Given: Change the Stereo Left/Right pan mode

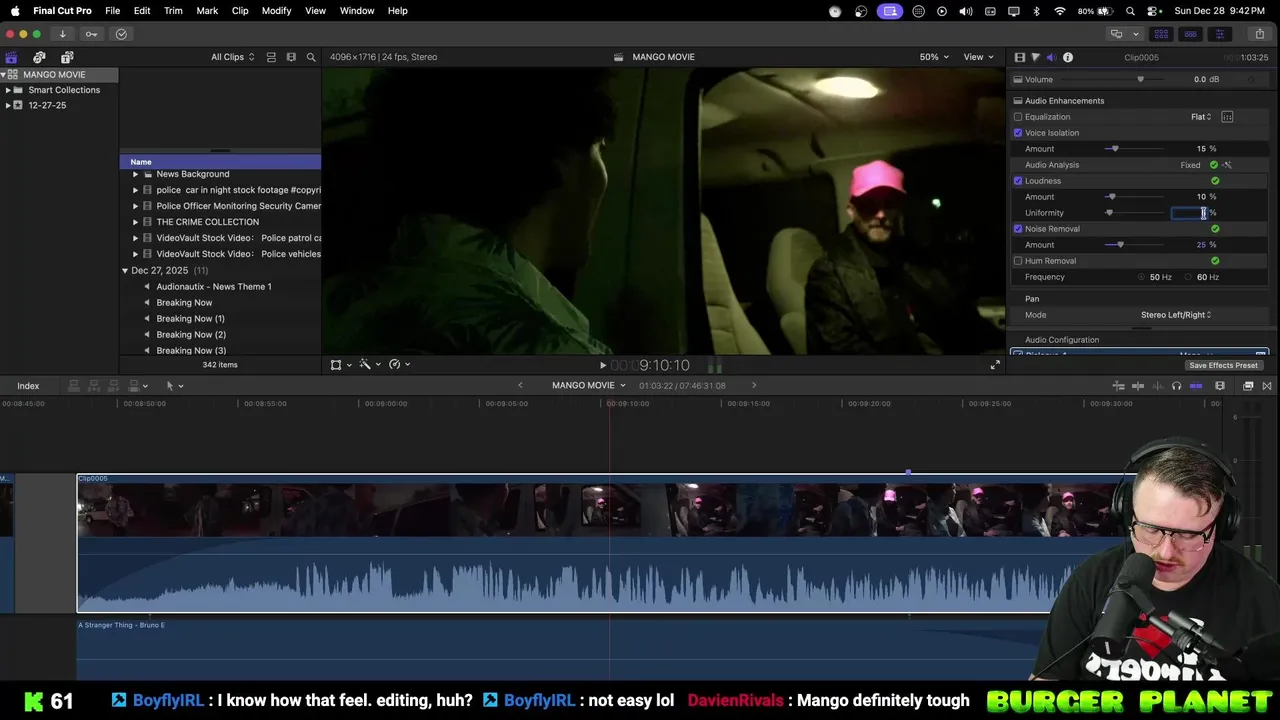Looking at the screenshot, I should [1176, 315].
